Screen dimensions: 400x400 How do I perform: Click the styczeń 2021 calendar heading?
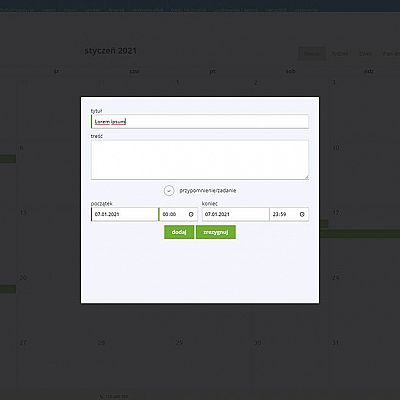point(110,51)
